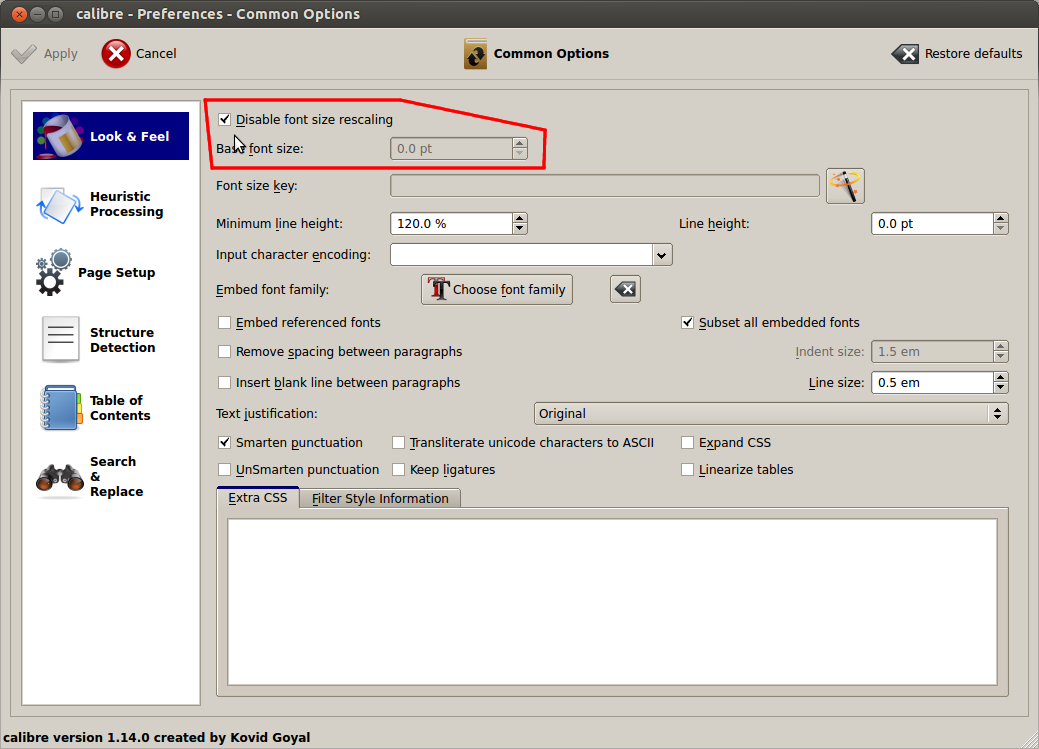Increase the Line size value
1039x749 pixels.
pos(1001,378)
